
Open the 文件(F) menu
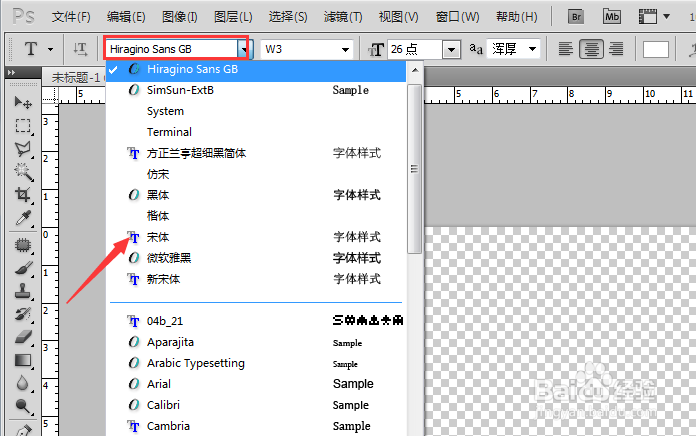[x=71, y=17]
